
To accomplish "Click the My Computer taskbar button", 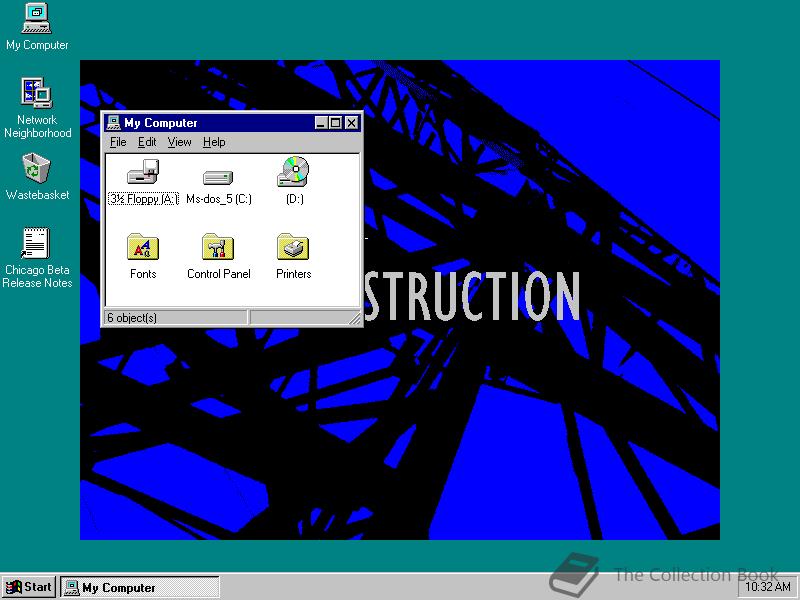I will click(140, 587).
